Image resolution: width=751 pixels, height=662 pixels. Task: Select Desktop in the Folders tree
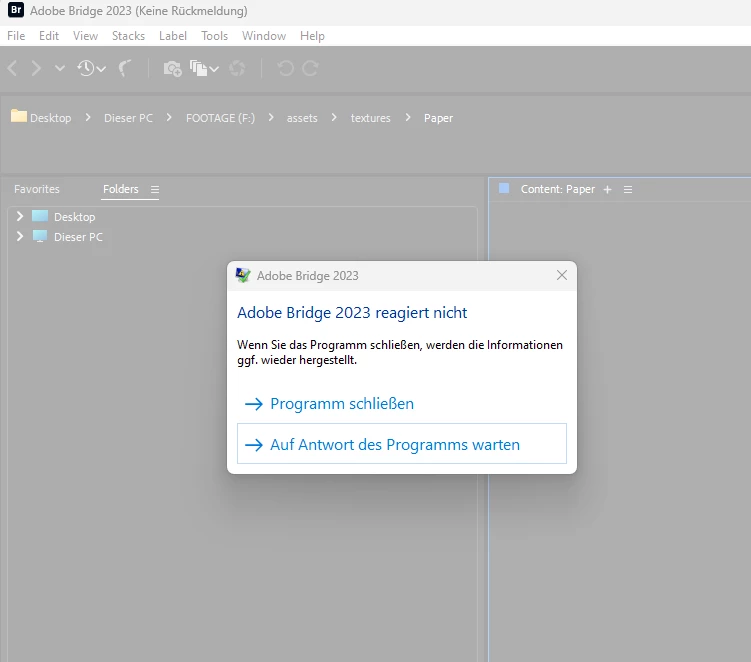(75, 217)
